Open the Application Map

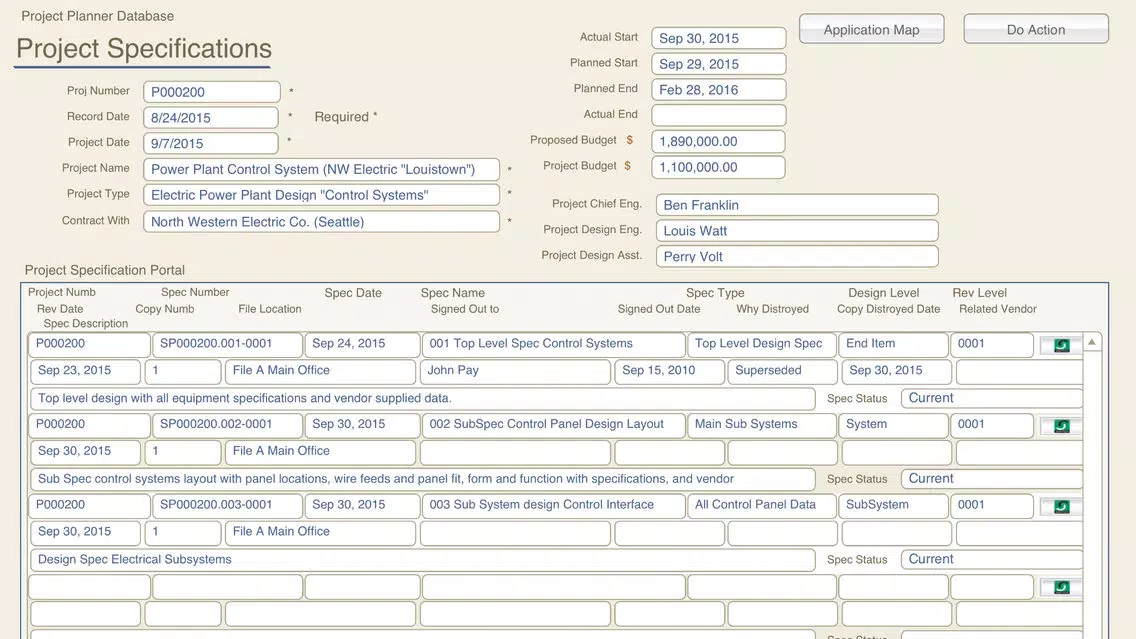871,30
